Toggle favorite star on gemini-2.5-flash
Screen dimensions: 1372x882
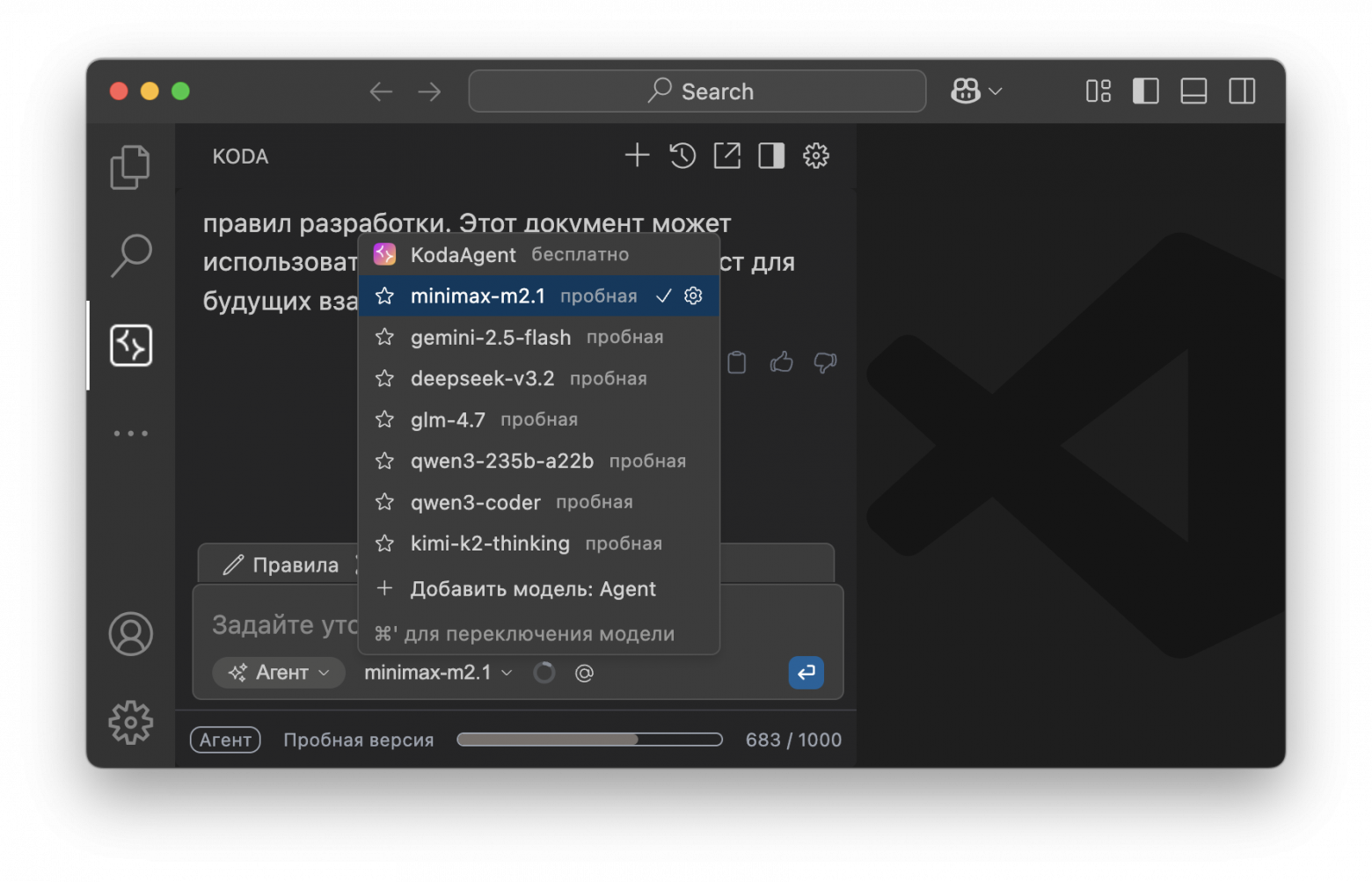pos(384,337)
